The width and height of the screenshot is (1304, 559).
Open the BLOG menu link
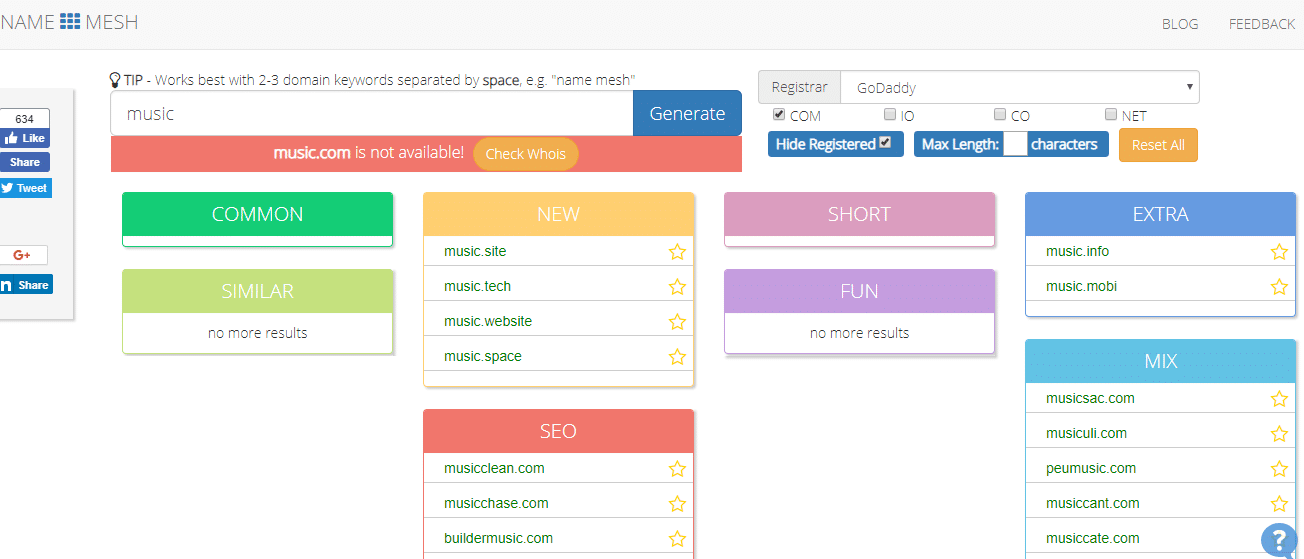click(1180, 24)
